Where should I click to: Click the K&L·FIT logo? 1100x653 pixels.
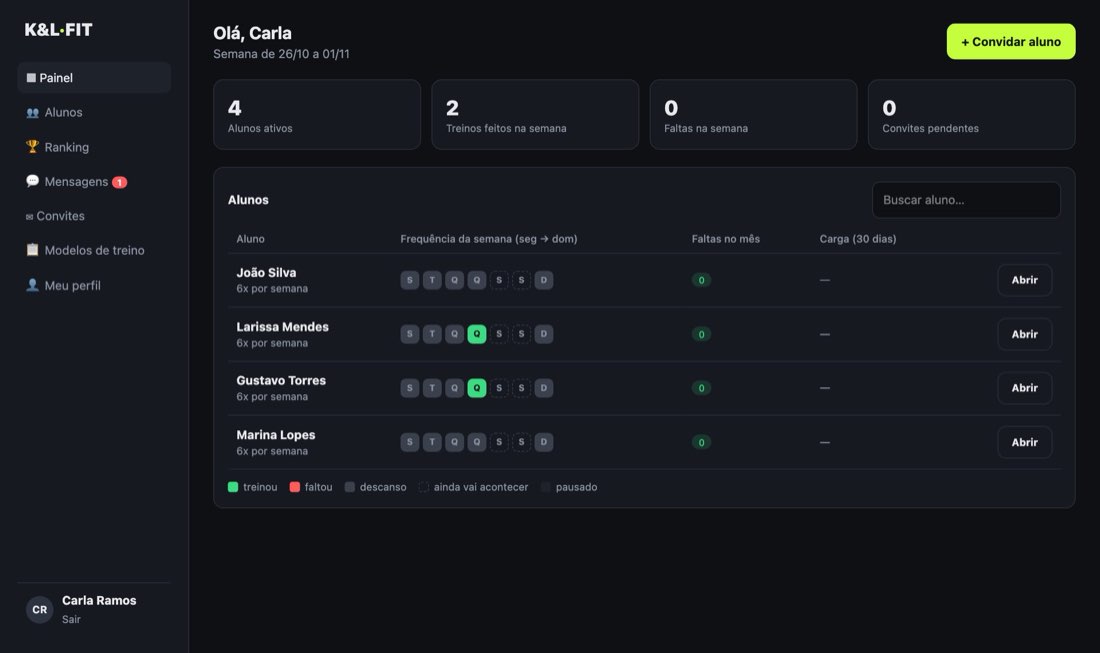point(58,29)
